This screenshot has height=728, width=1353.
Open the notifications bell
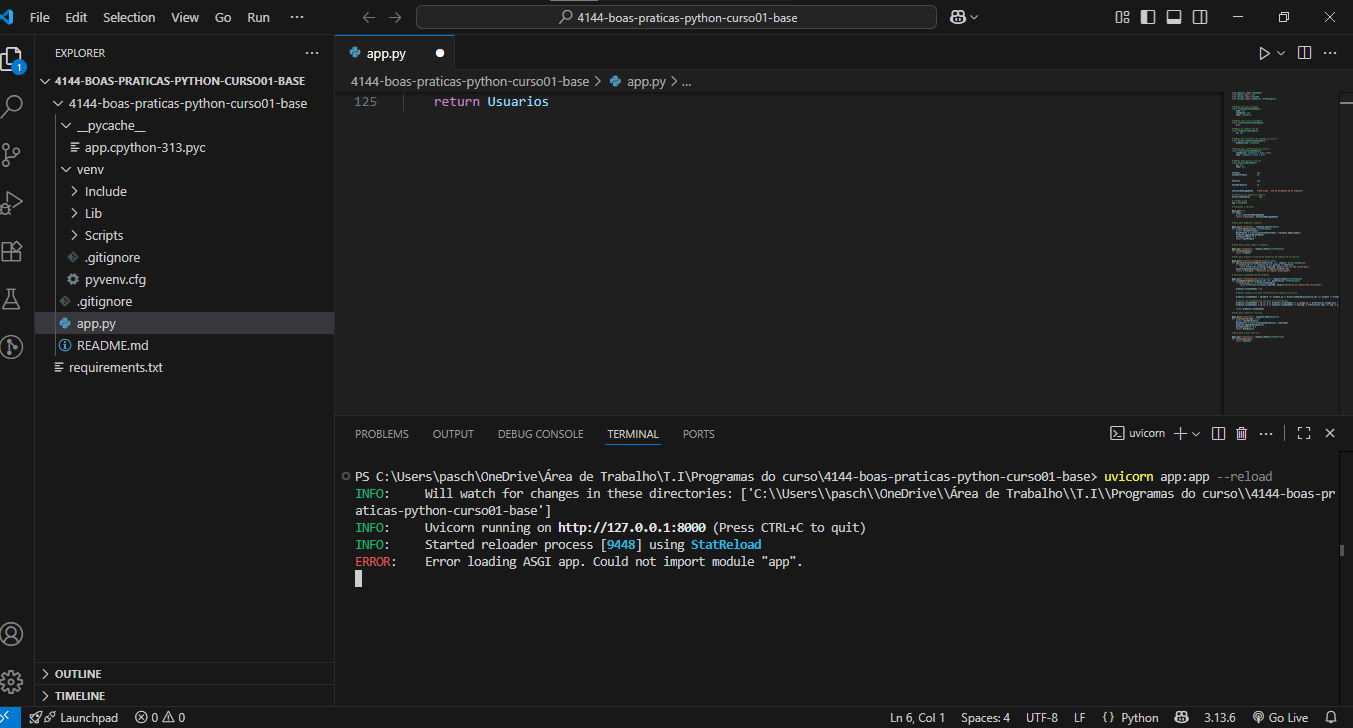1330,717
